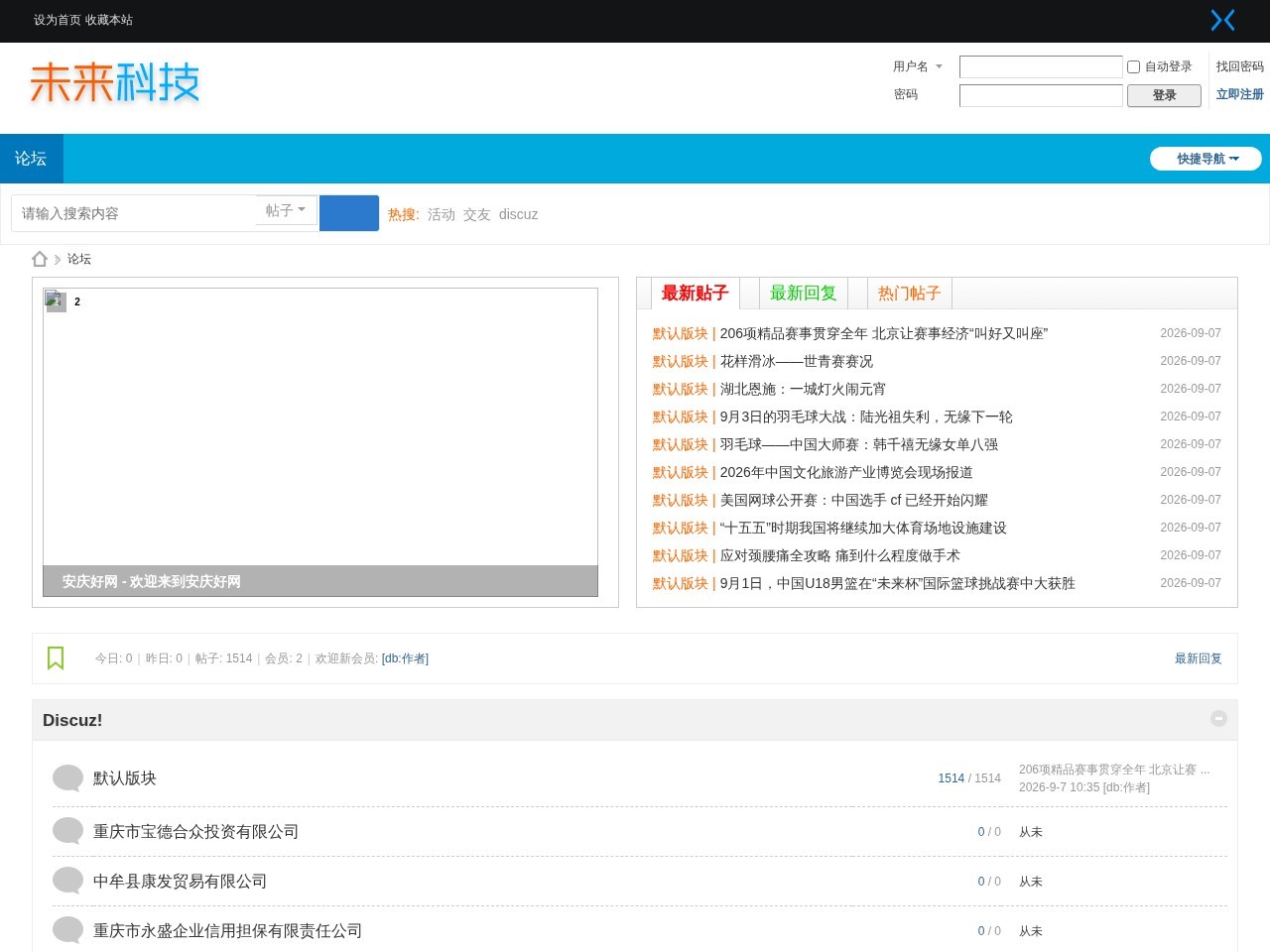The height and width of the screenshot is (952, 1270).
Task: Open the 默认版块 forum board title
Action: (125, 778)
